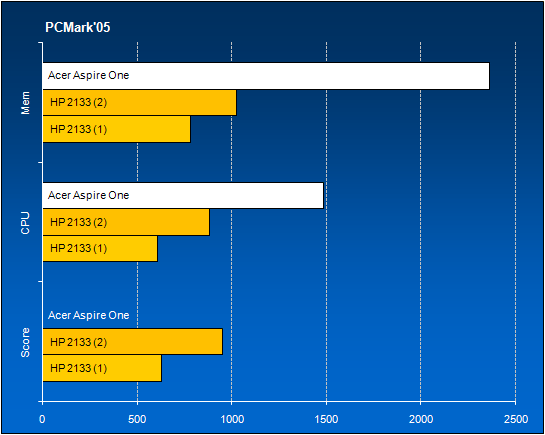Viewport: 545px width, 435px height.
Task: Click the Mem category axis label
Action: point(25,103)
